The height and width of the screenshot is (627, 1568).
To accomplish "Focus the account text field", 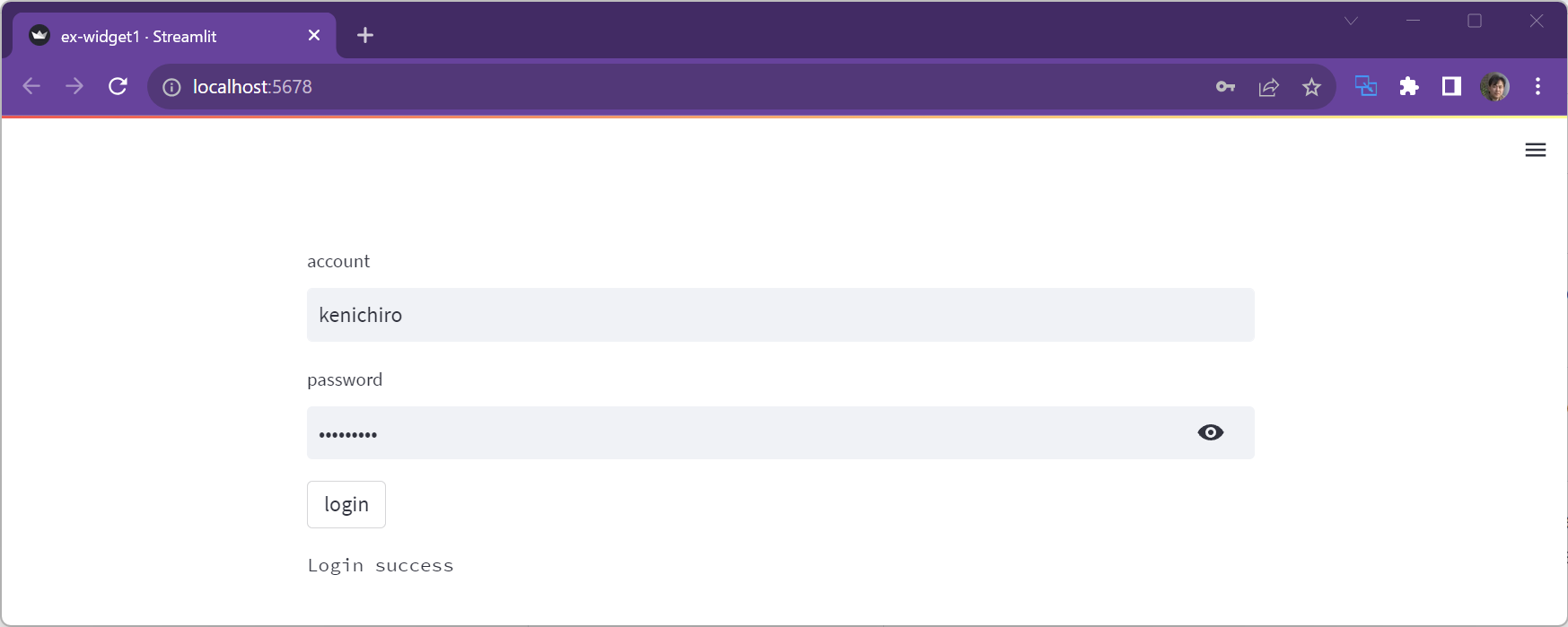I will 779,315.
